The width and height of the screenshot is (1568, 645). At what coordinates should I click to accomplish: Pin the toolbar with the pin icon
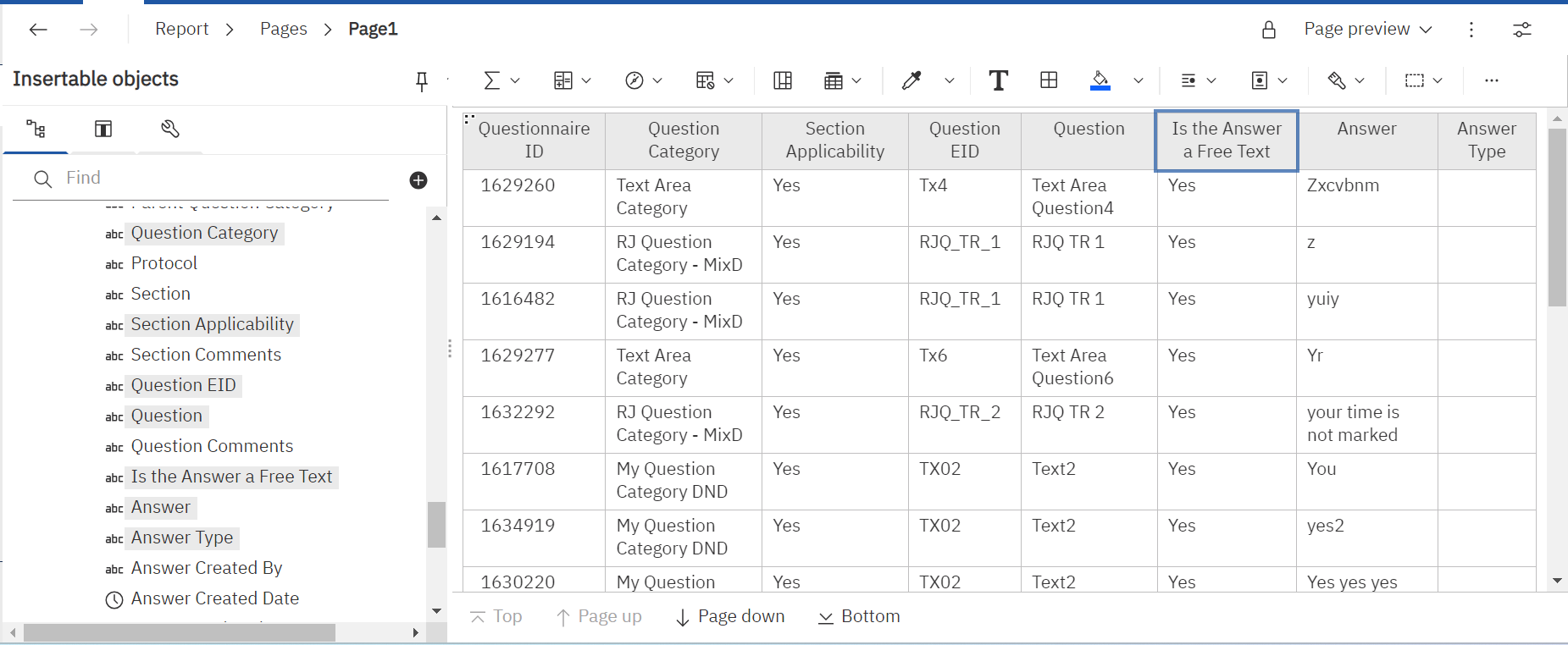(422, 80)
